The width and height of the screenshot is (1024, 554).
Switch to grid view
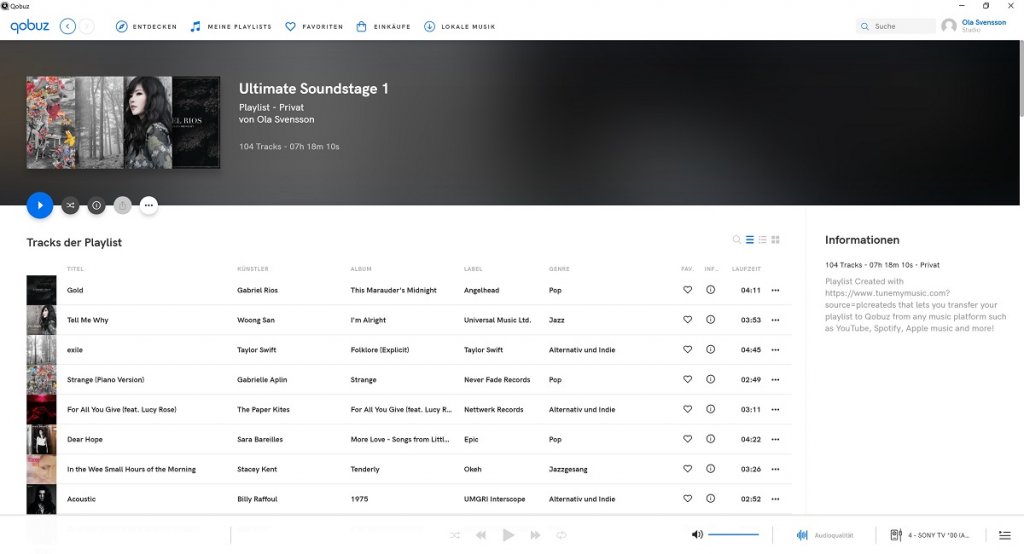[x=775, y=240]
